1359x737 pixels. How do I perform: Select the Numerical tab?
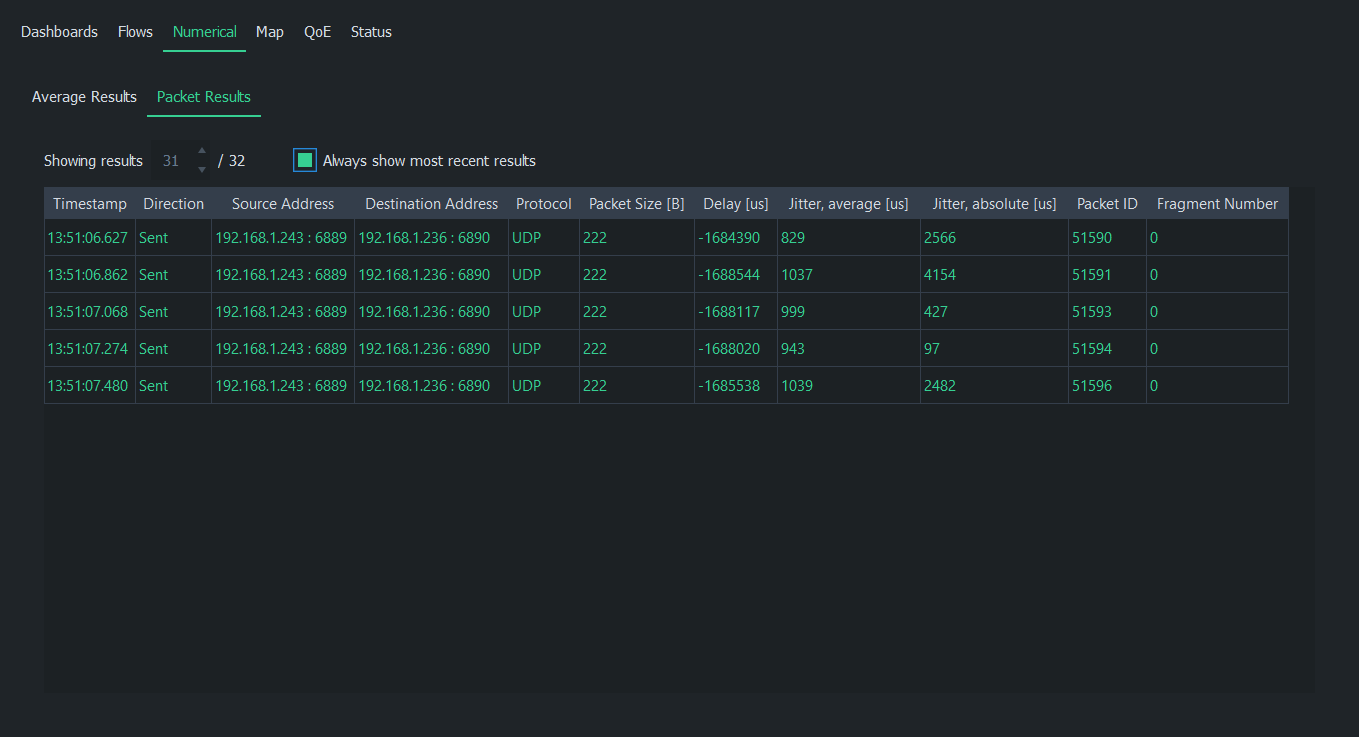(204, 32)
